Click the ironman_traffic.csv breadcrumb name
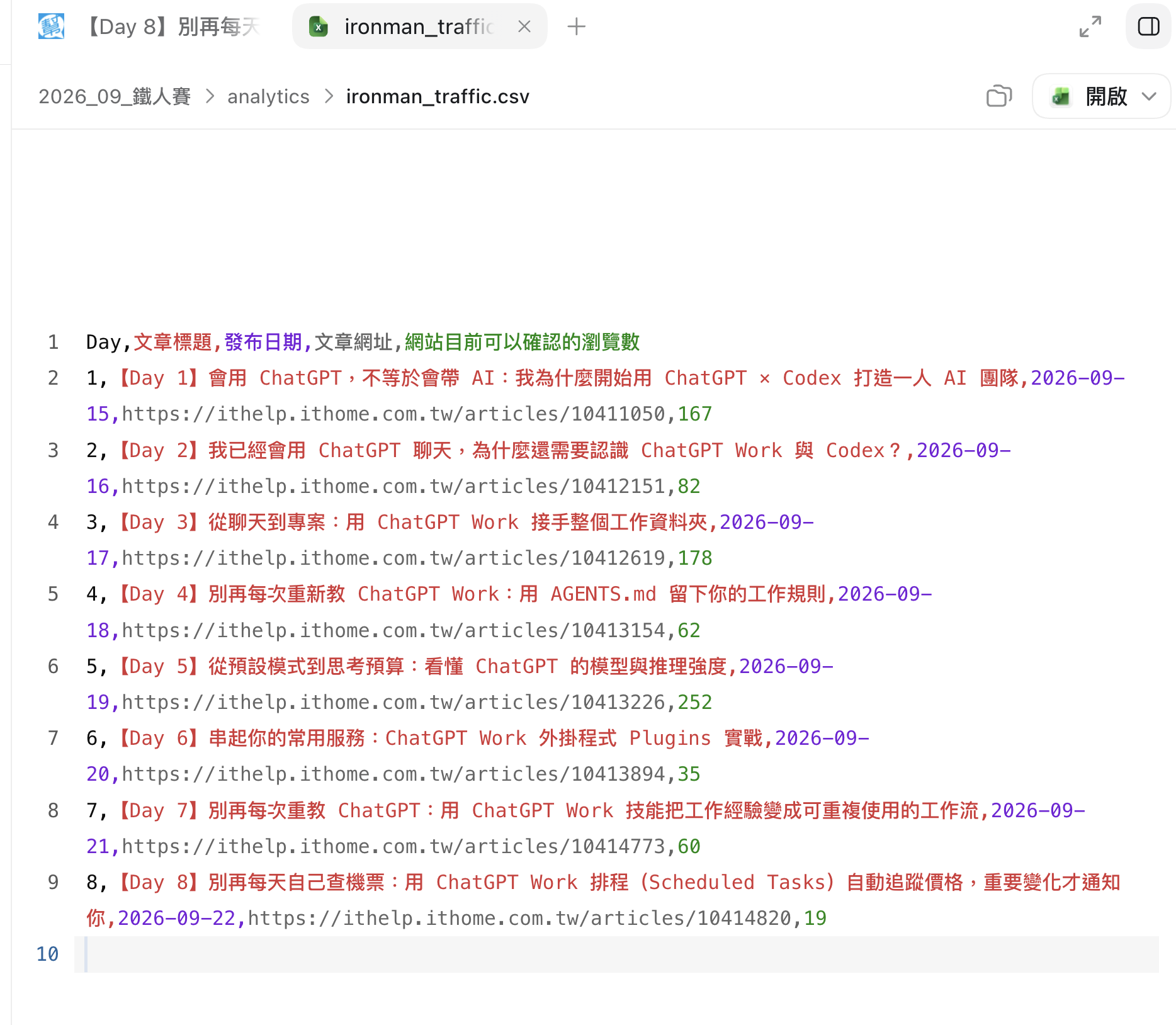This screenshot has width=1176, height=1025. coord(438,96)
